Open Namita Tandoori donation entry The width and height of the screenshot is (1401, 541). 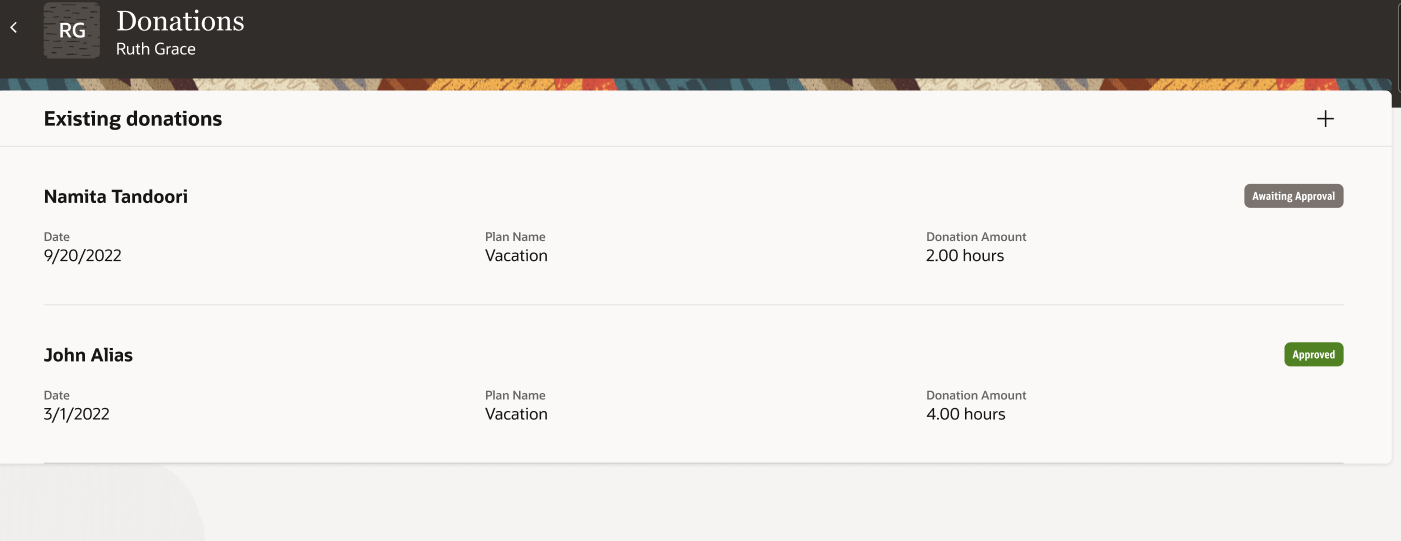[116, 197]
